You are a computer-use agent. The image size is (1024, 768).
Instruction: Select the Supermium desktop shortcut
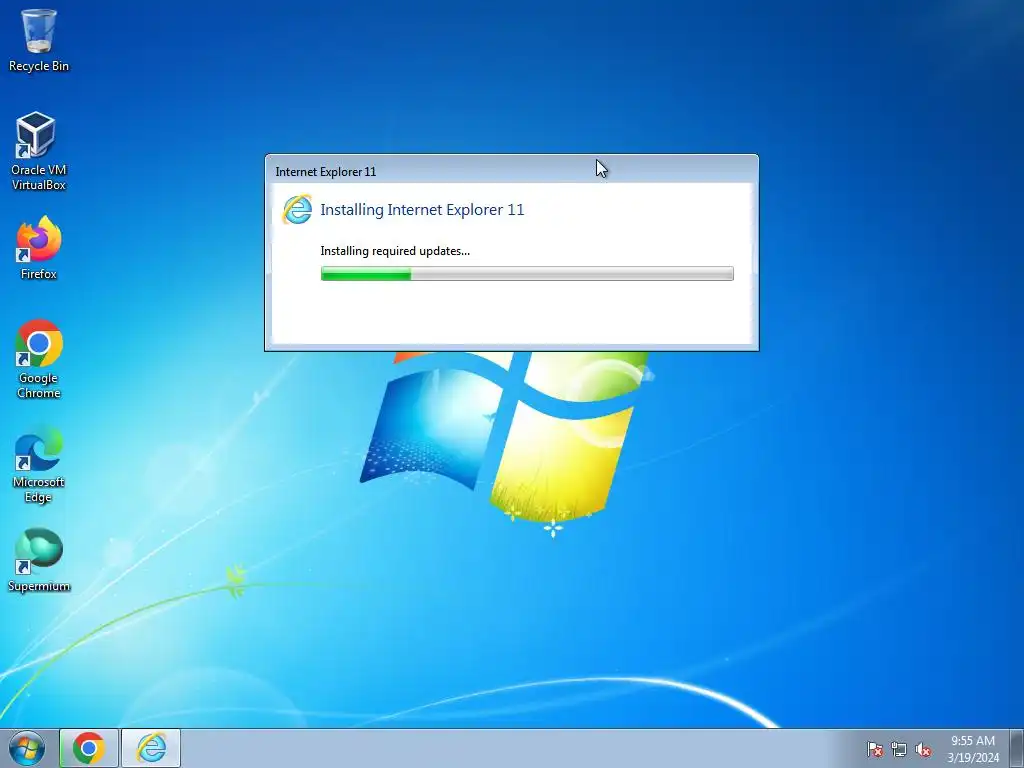pos(39,560)
